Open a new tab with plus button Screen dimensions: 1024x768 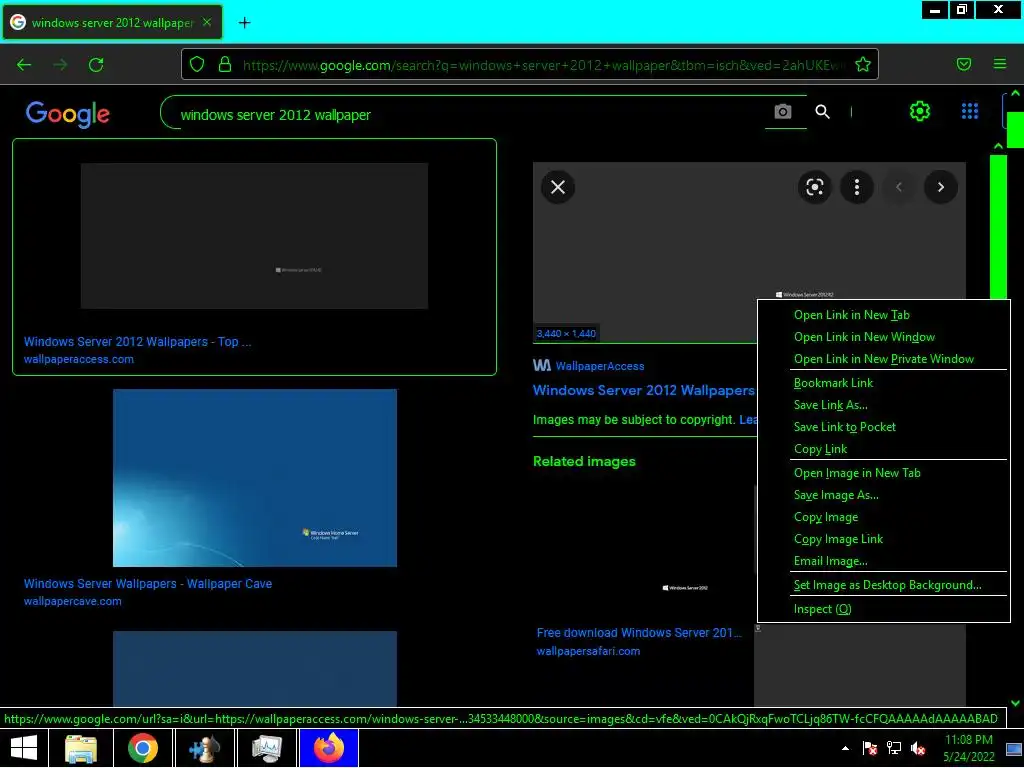244,23
